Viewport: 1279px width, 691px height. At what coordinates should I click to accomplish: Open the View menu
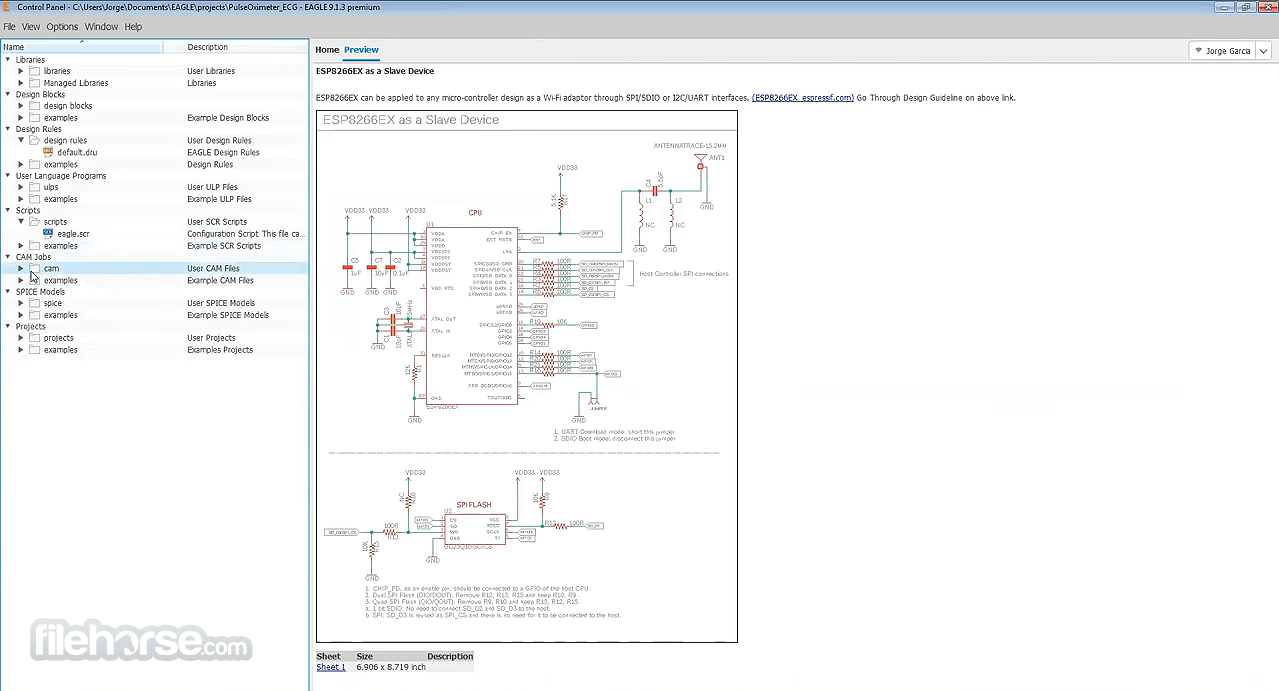(x=31, y=27)
